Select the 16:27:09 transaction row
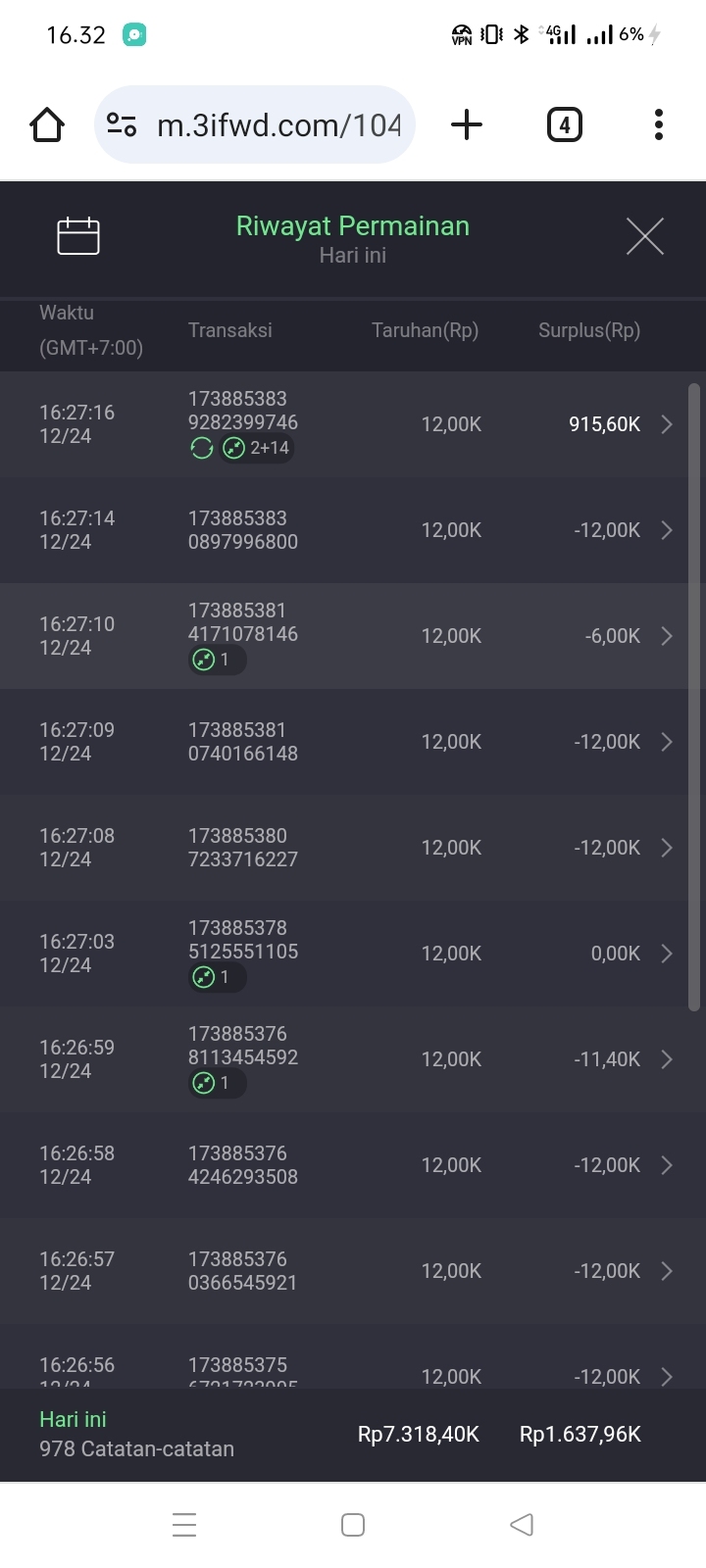The image size is (706, 1568). coord(343,742)
